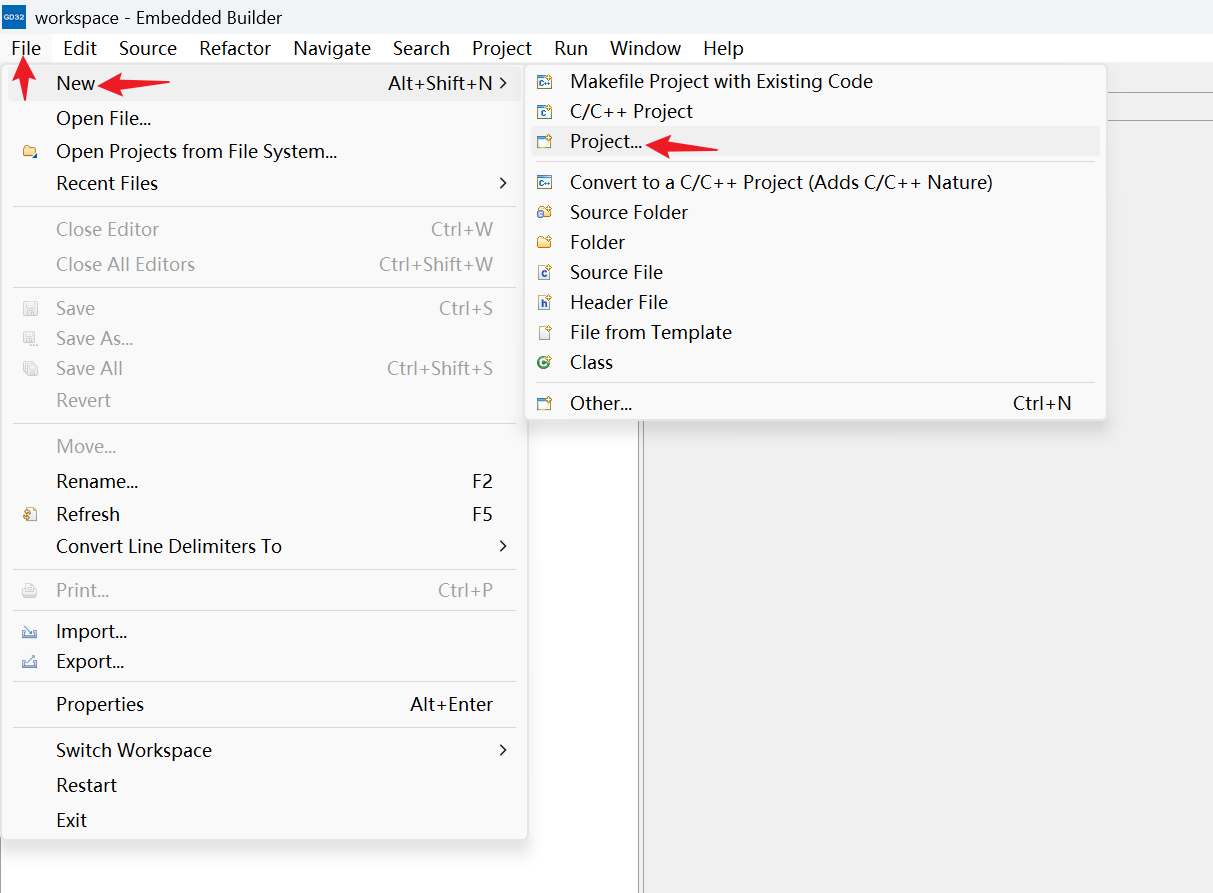Choose Open Projects from File System
1213x893 pixels.
(196, 152)
